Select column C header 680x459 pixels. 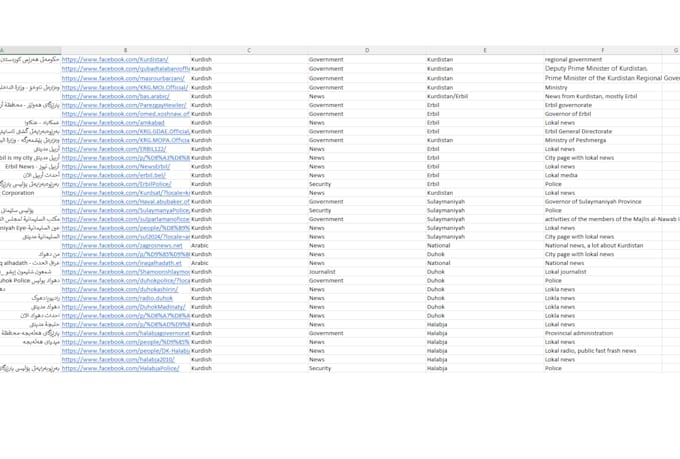click(x=249, y=50)
